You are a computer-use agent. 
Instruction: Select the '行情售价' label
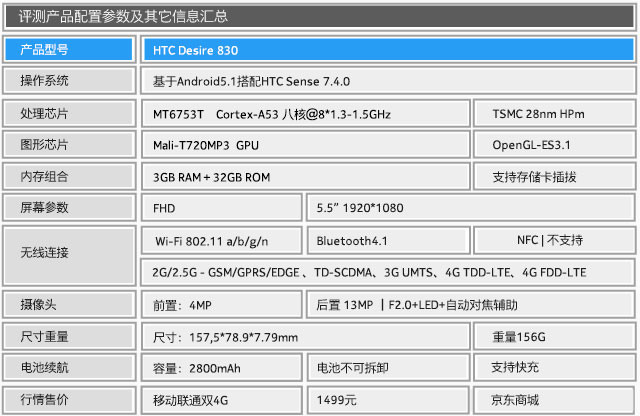pyautogui.click(x=69, y=399)
